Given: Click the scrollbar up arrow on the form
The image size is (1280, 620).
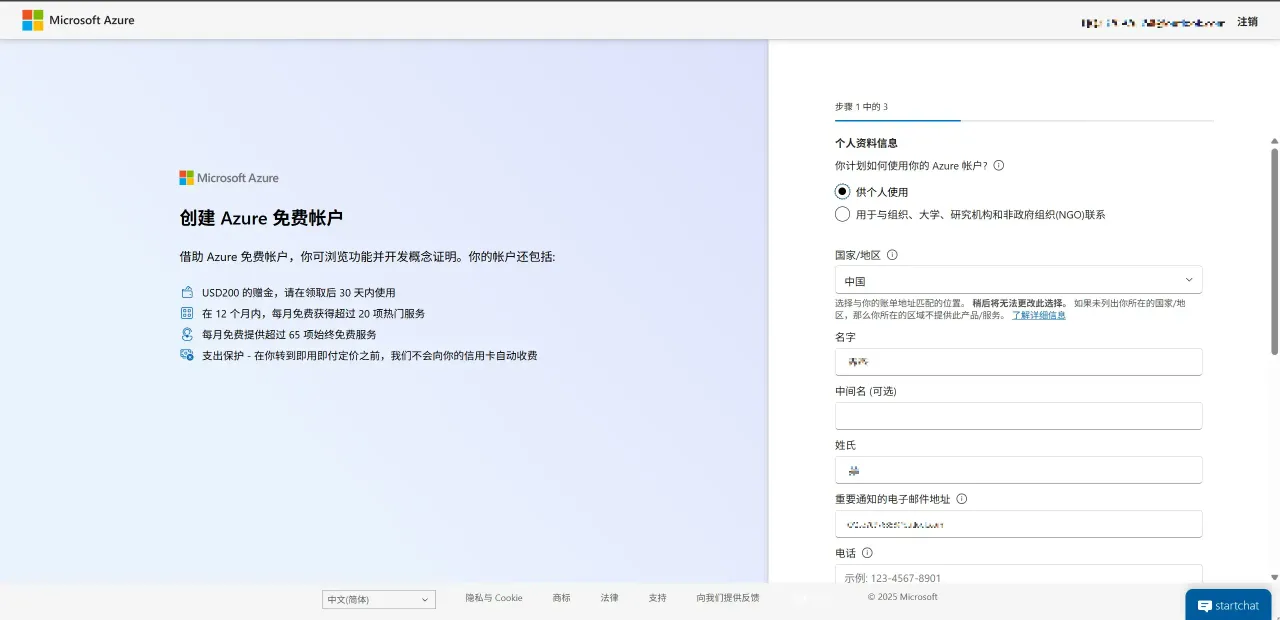Looking at the screenshot, I should (x=1274, y=141).
